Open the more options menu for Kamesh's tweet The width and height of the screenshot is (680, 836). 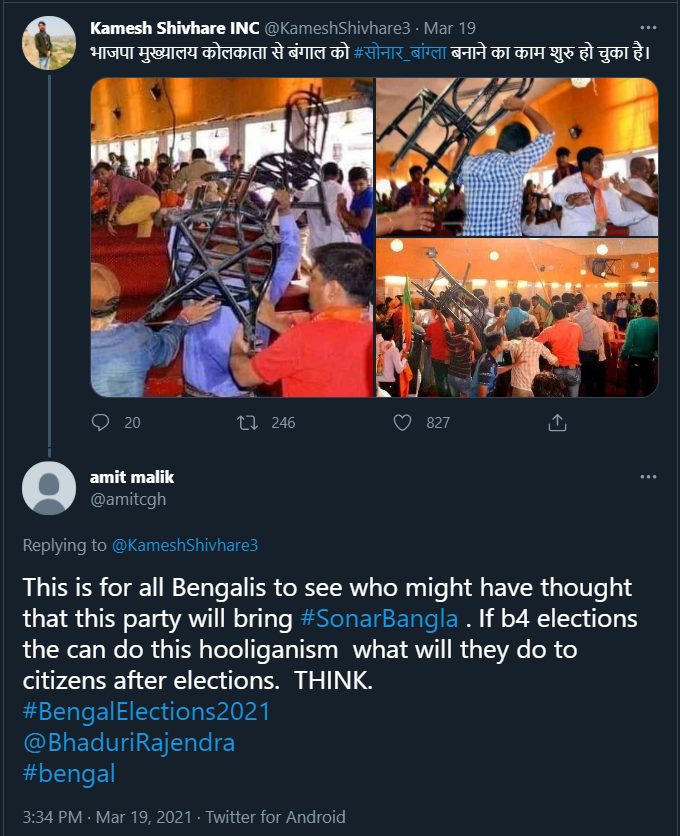(x=648, y=28)
